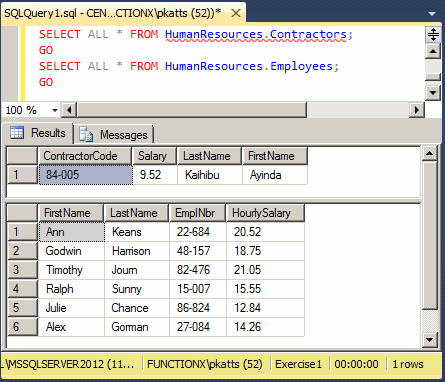The height and width of the screenshot is (382, 445).
Task: Click the contractors LastName column header
Action: (x=209, y=156)
